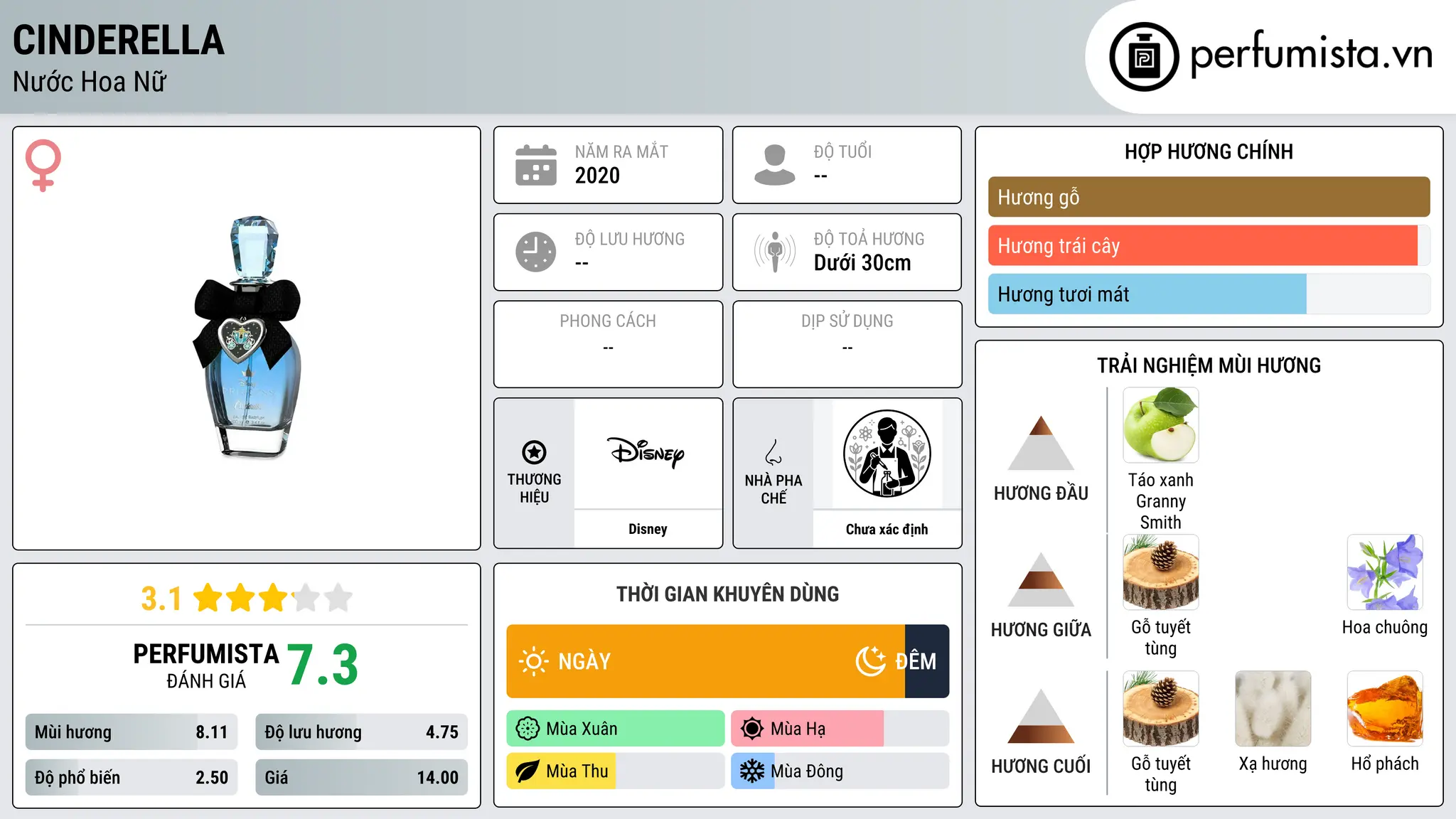Open the Cinderella perfume bottle image
Screen dimensions: 1456x819
pyautogui.click(x=247, y=337)
